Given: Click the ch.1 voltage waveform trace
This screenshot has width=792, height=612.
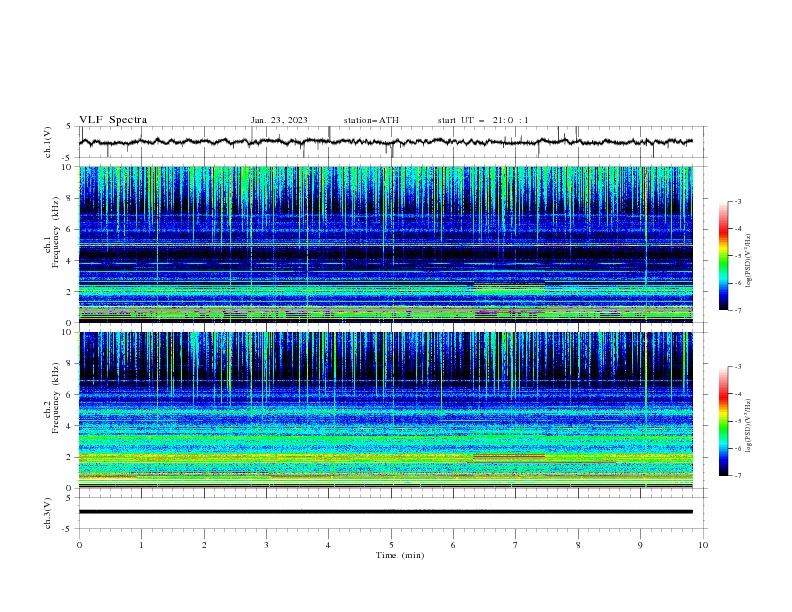Looking at the screenshot, I should point(386,142).
